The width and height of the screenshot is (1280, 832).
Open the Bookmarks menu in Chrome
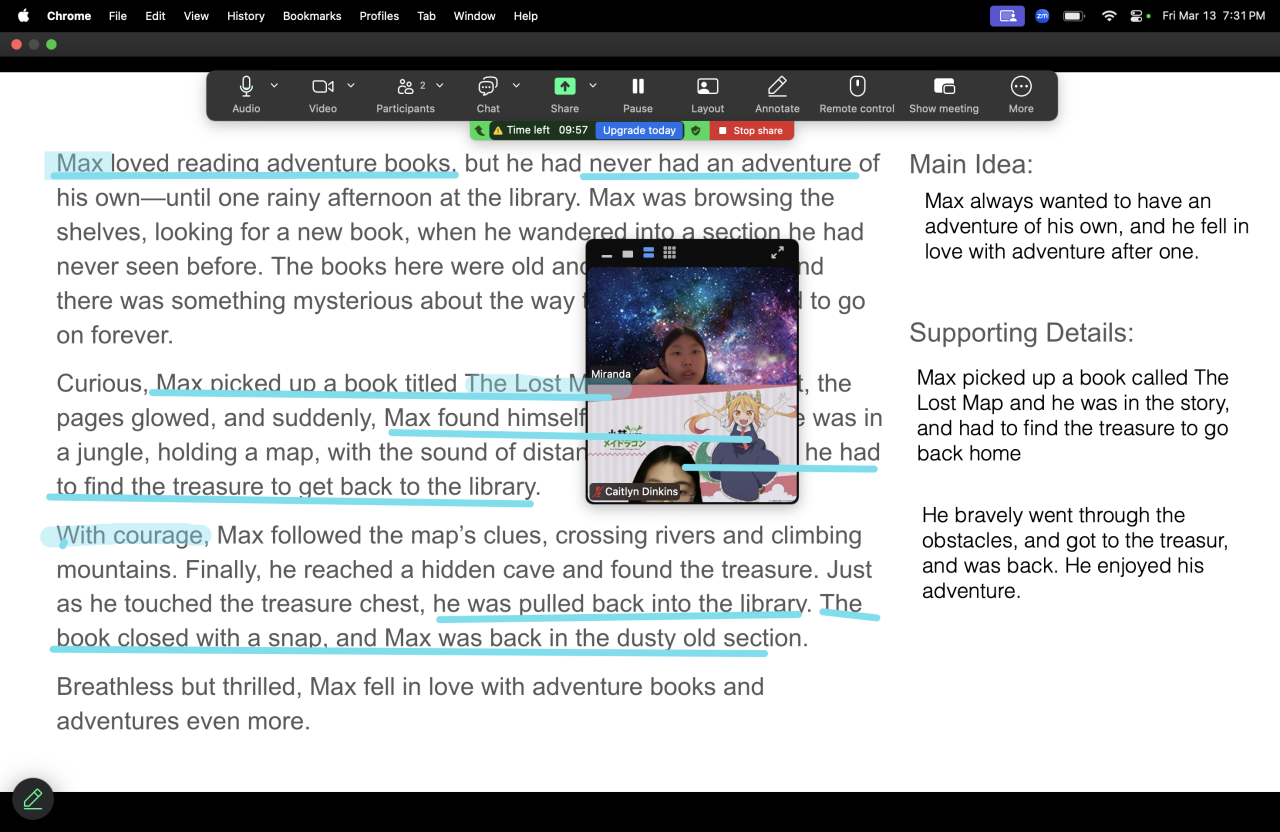point(312,16)
